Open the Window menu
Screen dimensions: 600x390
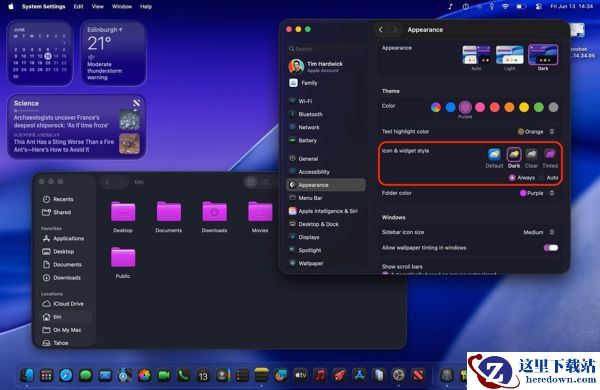tap(122, 7)
